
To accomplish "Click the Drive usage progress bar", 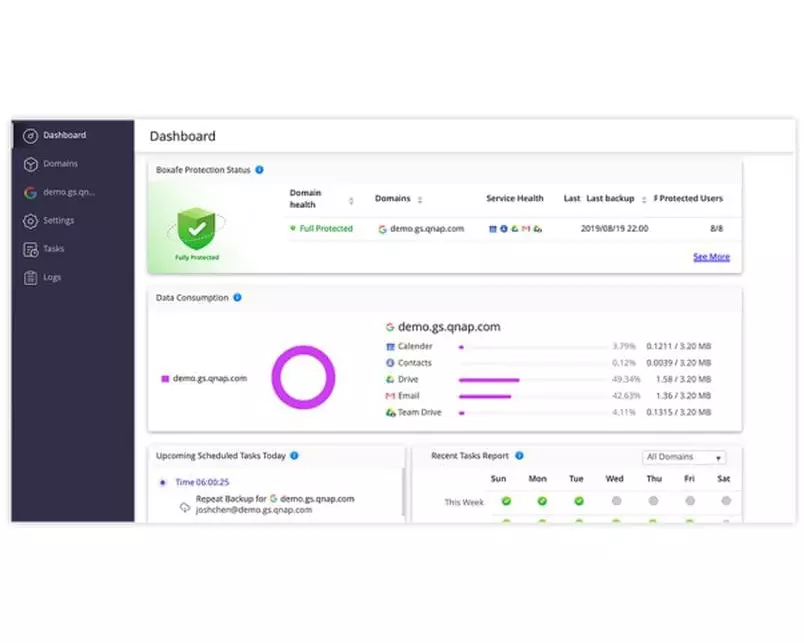I will [x=489, y=380].
